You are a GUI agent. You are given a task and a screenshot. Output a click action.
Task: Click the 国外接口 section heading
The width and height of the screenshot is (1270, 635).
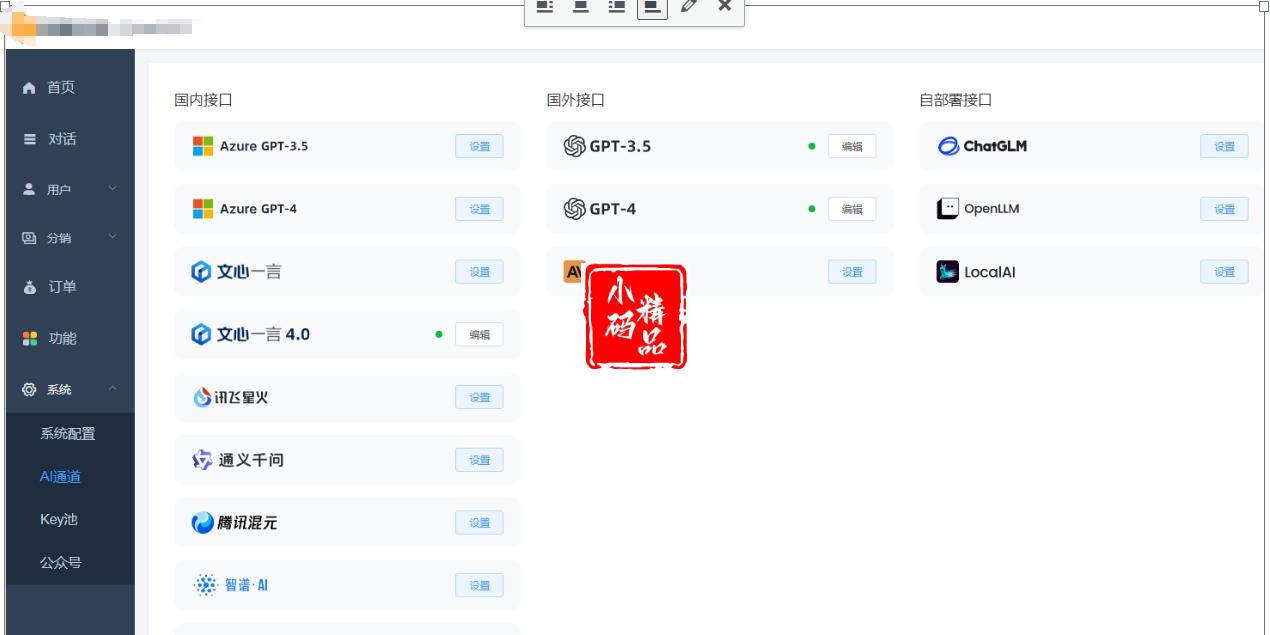click(x=575, y=100)
